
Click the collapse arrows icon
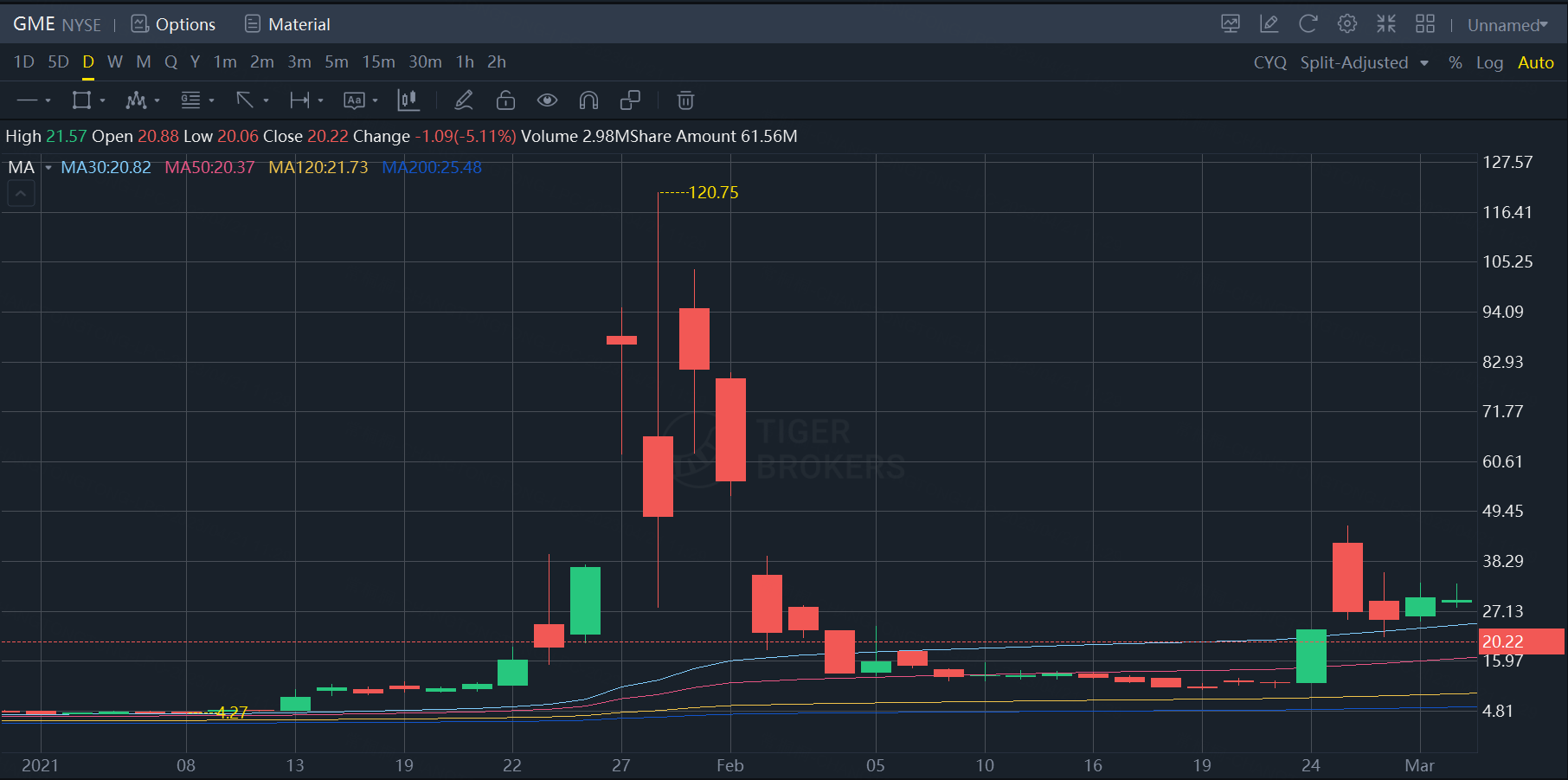tap(1386, 24)
